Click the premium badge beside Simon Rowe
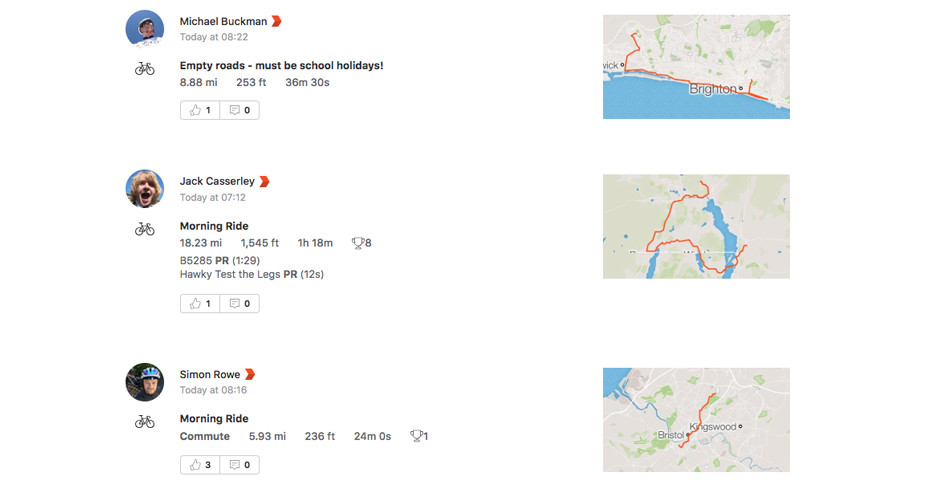Image resolution: width=926 pixels, height=486 pixels. pyautogui.click(x=250, y=374)
